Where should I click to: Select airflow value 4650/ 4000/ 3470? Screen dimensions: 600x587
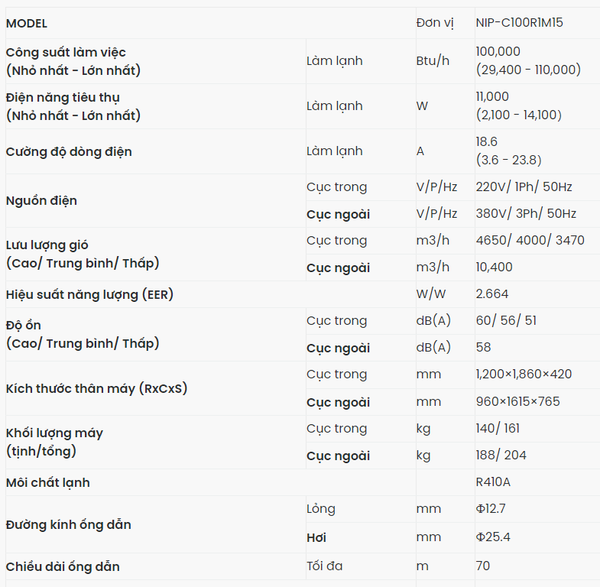pos(530,240)
